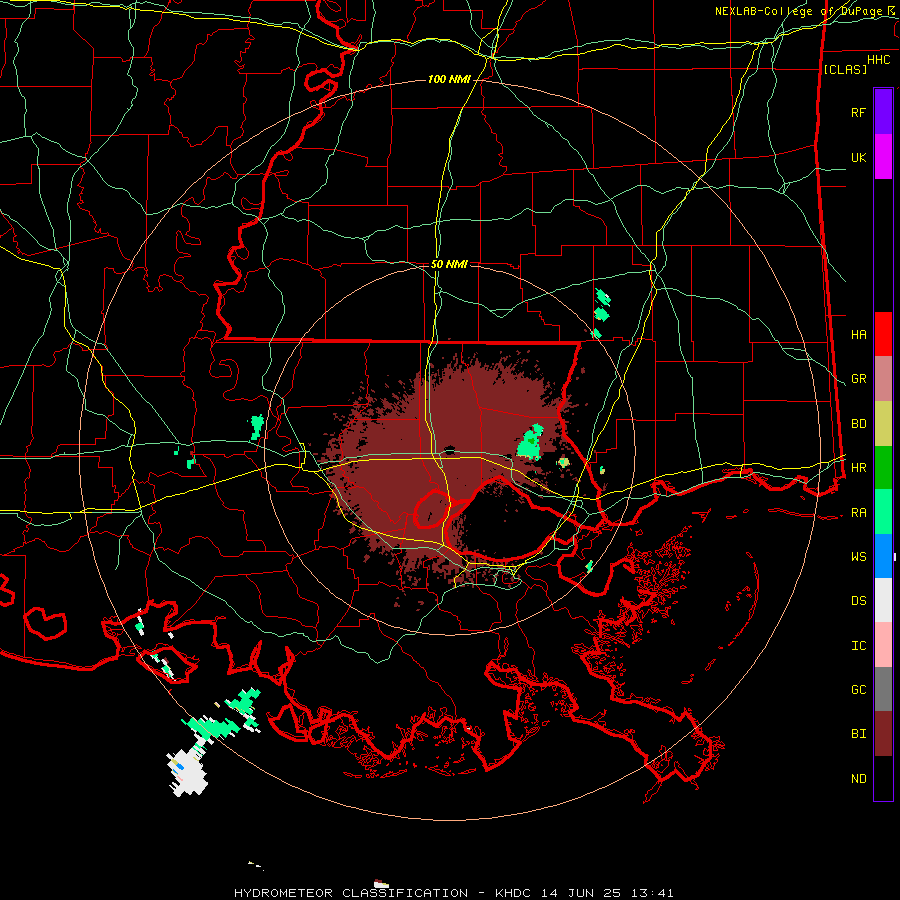Click the IC pink legend swatch

(x=883, y=645)
